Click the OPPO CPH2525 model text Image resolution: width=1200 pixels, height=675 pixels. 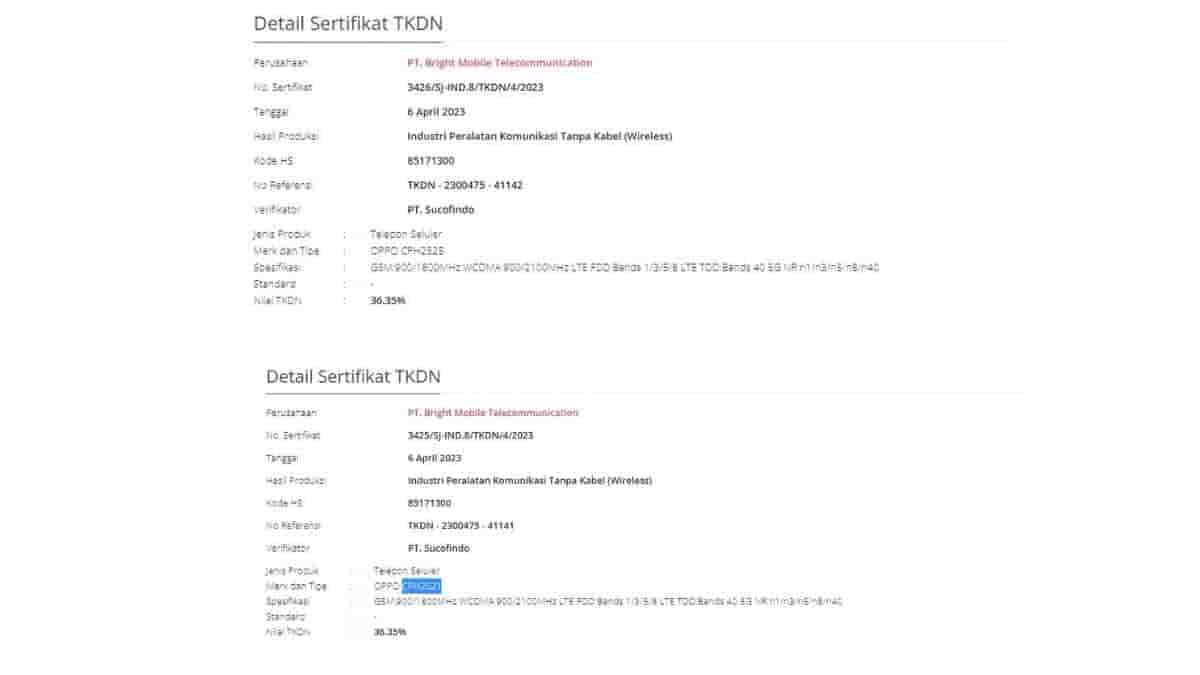click(400, 251)
